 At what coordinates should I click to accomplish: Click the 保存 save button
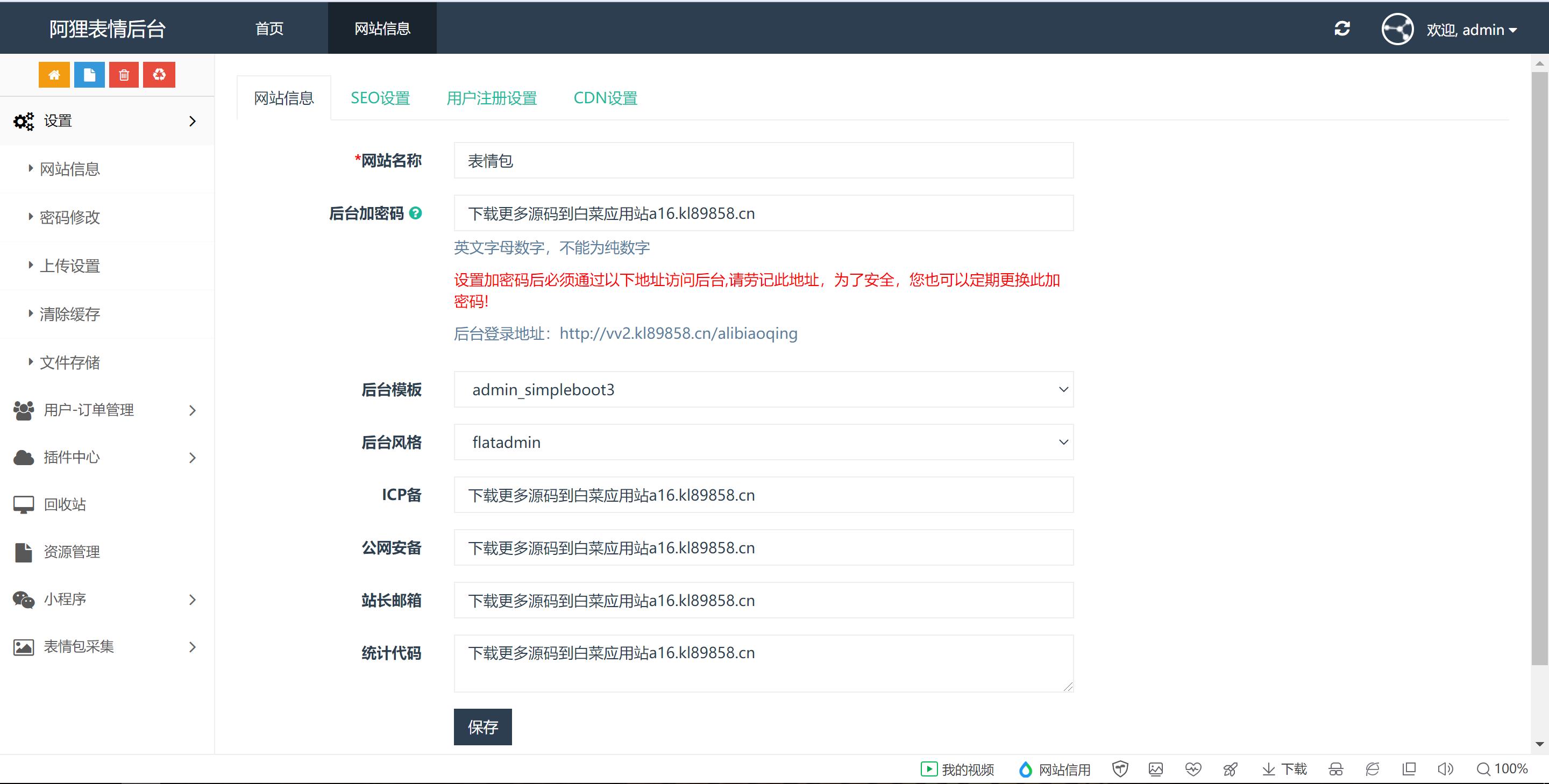coord(482,727)
